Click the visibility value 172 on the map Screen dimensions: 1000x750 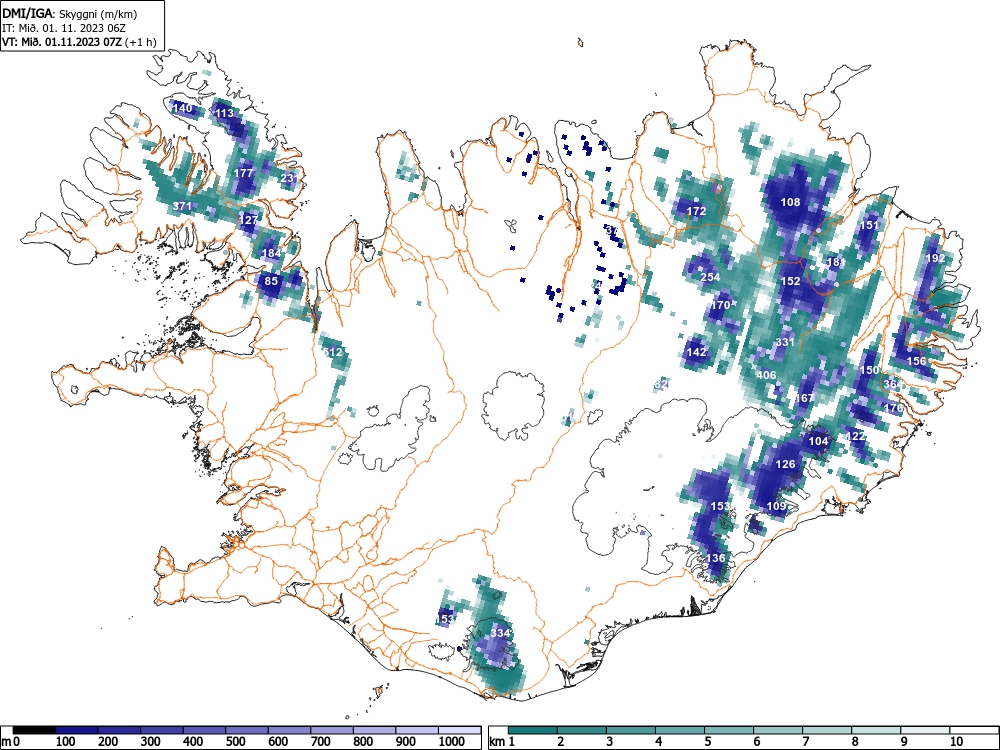[x=696, y=211]
